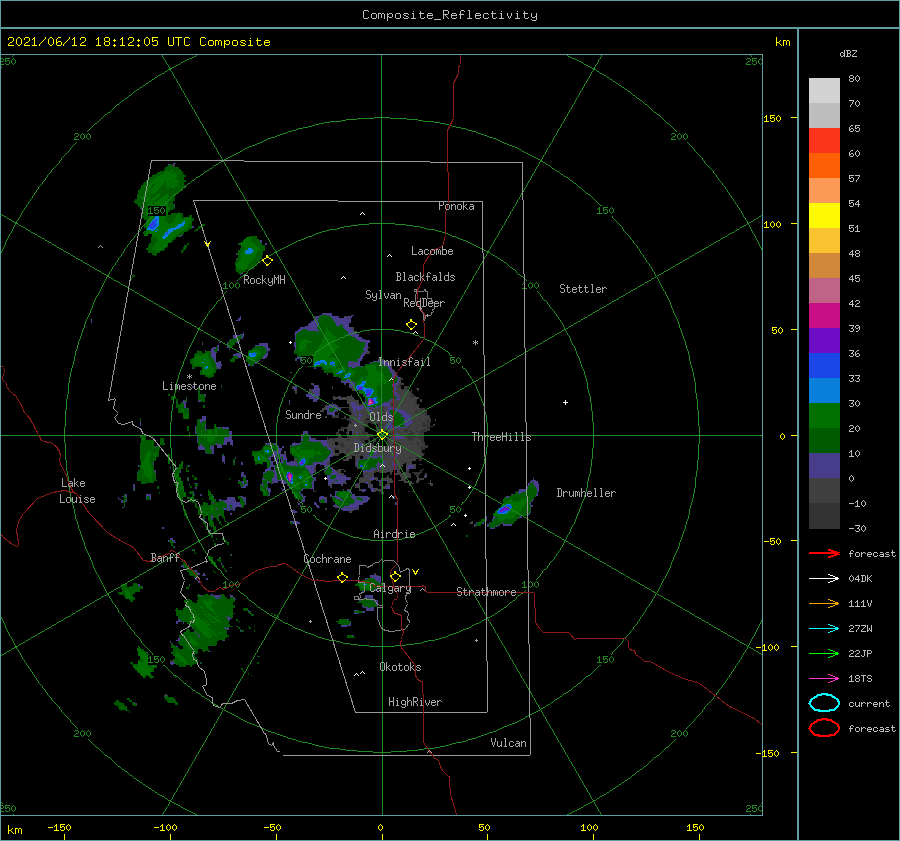Click the yellow radar-site diamond at Olds

[x=382, y=435]
